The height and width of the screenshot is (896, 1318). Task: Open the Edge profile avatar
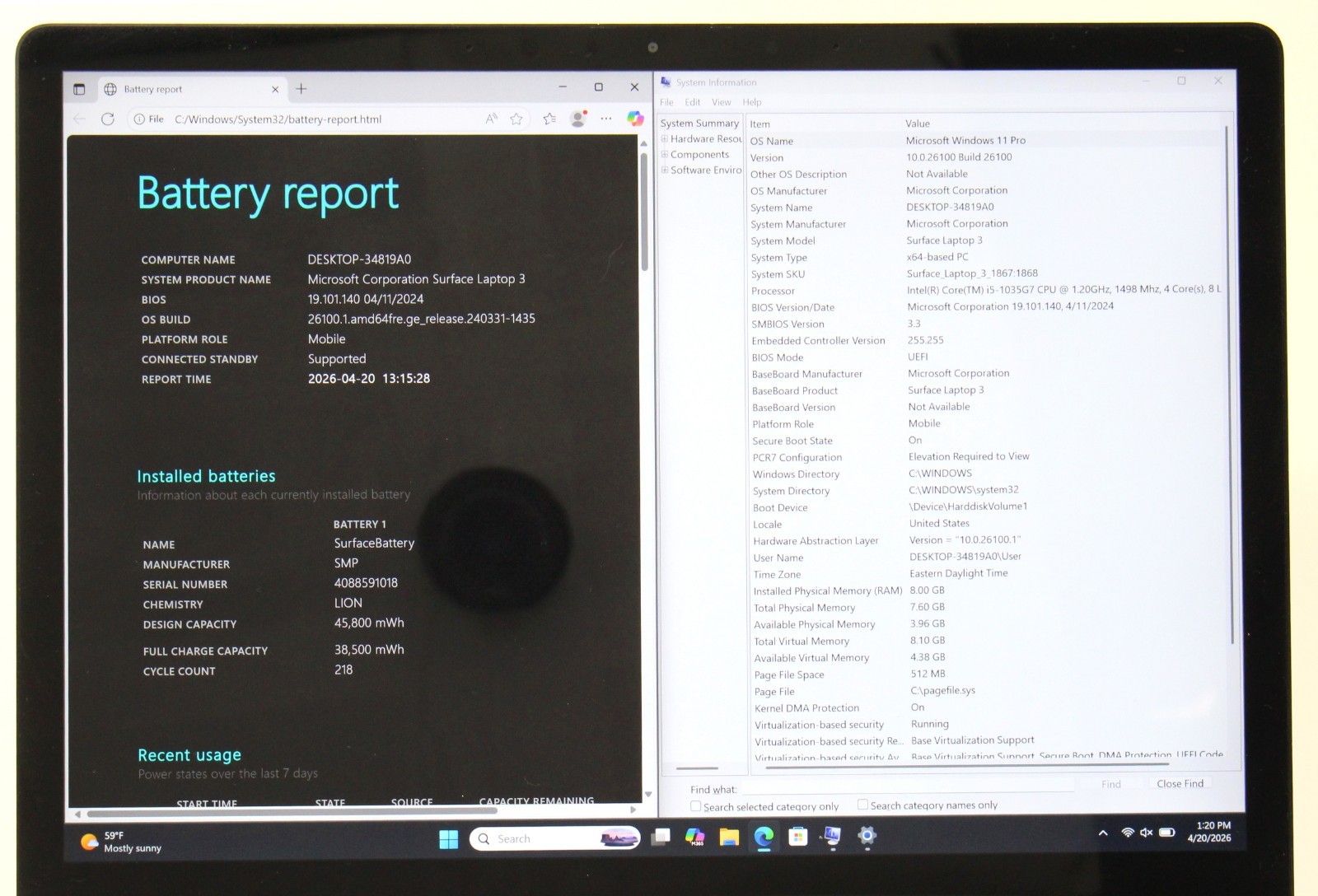point(579,119)
